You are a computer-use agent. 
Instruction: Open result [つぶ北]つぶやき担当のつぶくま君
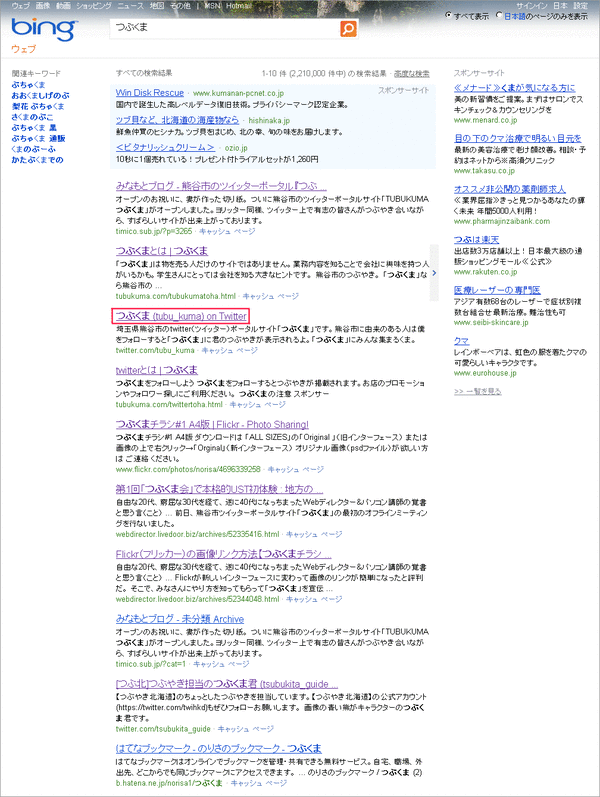pyautogui.click(x=227, y=684)
